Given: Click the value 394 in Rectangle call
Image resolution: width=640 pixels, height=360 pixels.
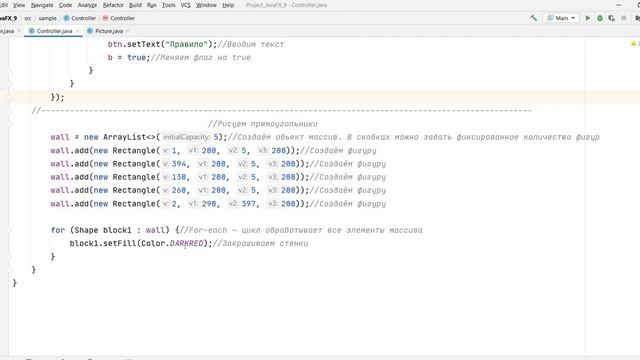Looking at the screenshot, I should coord(179,164).
